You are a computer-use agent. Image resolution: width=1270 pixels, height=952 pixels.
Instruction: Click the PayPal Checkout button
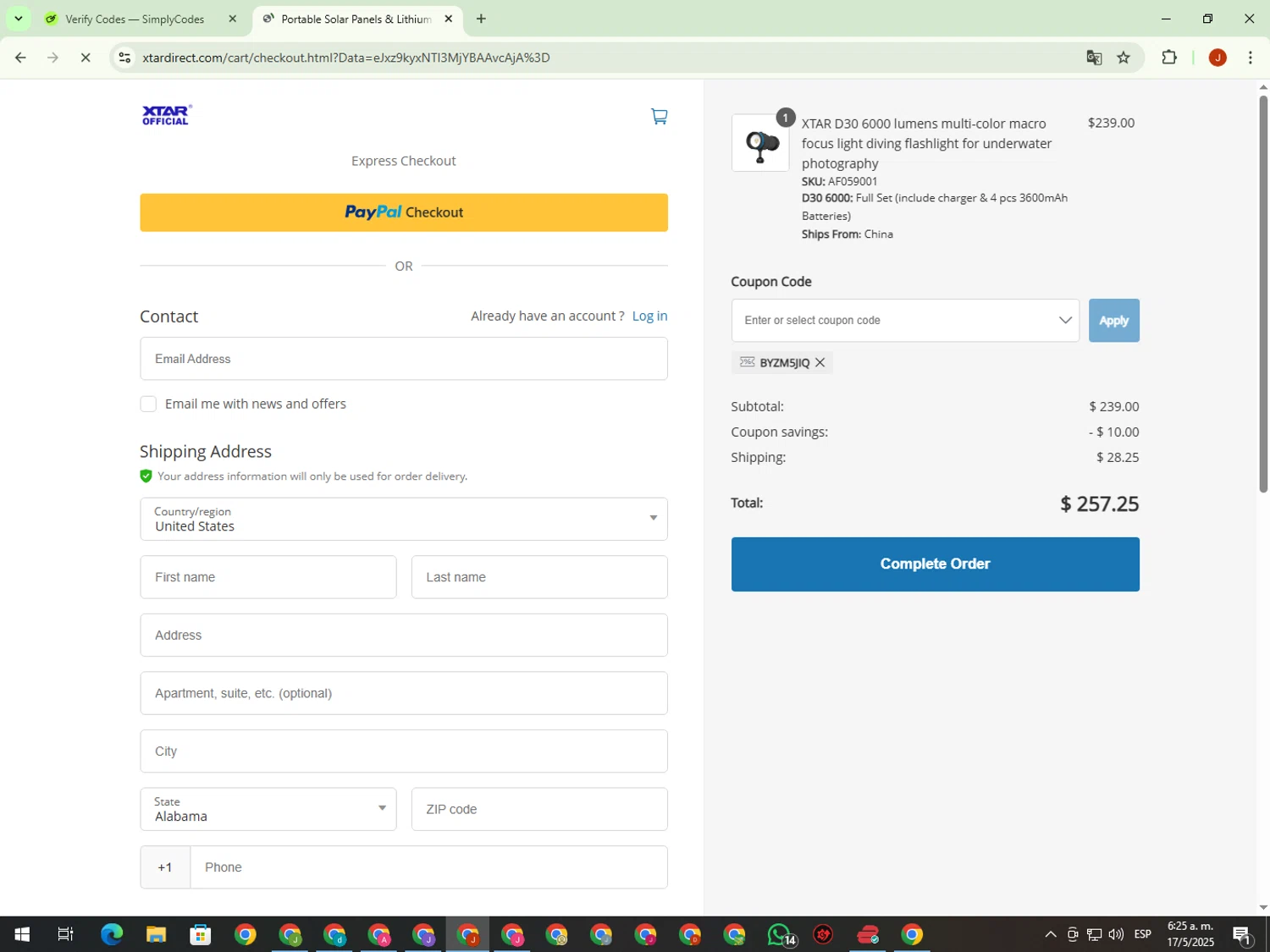404,212
